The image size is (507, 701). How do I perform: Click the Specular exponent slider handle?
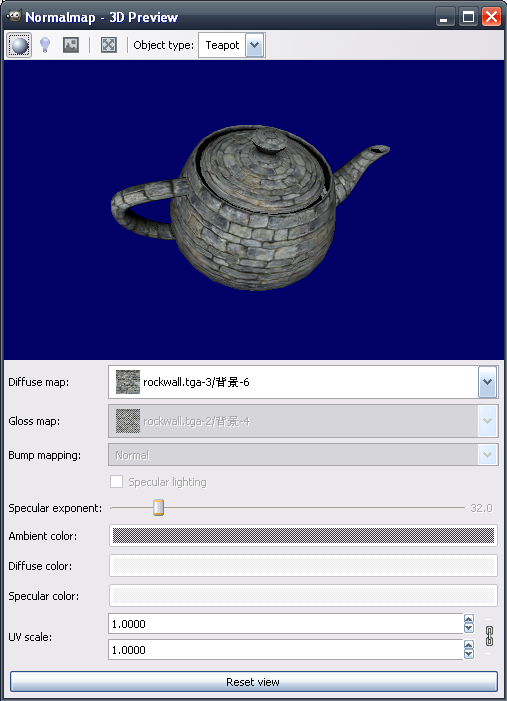pyautogui.click(x=158, y=508)
